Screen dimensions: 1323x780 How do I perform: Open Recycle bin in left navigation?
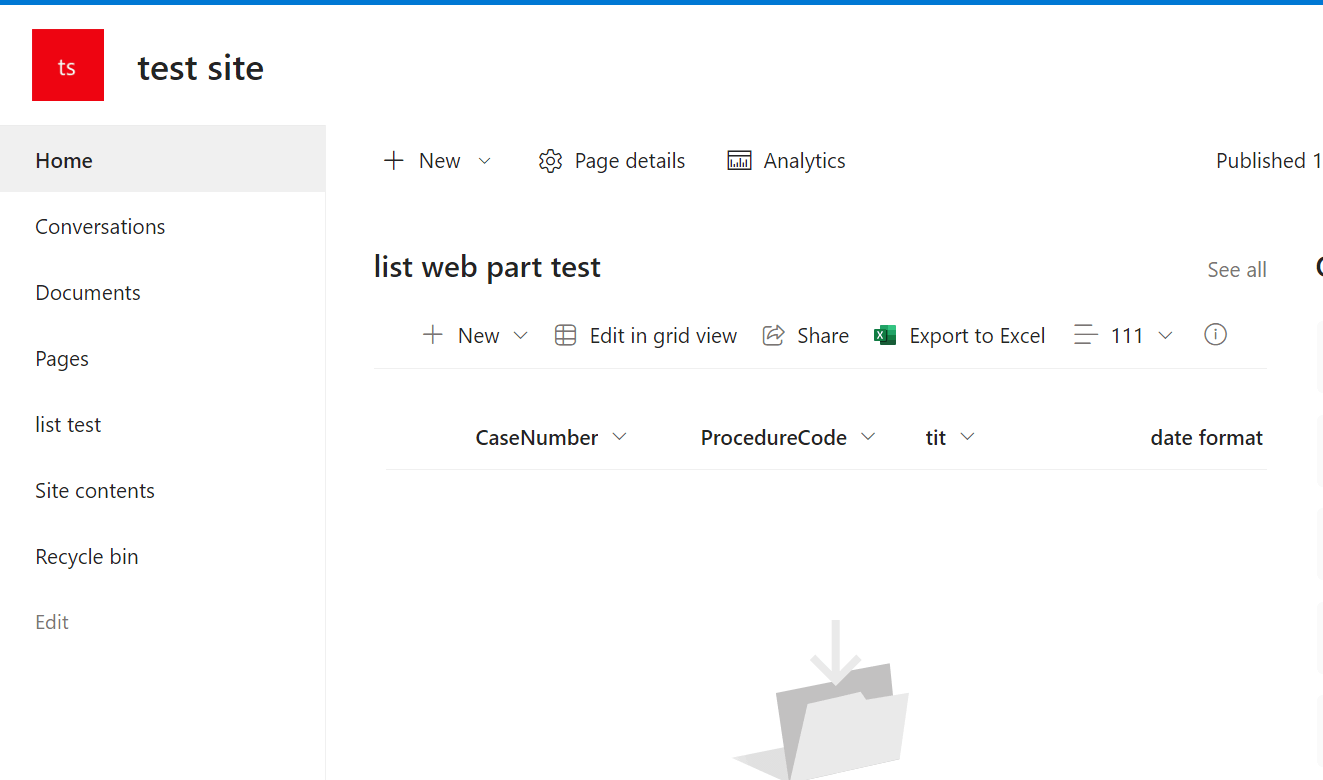click(x=87, y=557)
